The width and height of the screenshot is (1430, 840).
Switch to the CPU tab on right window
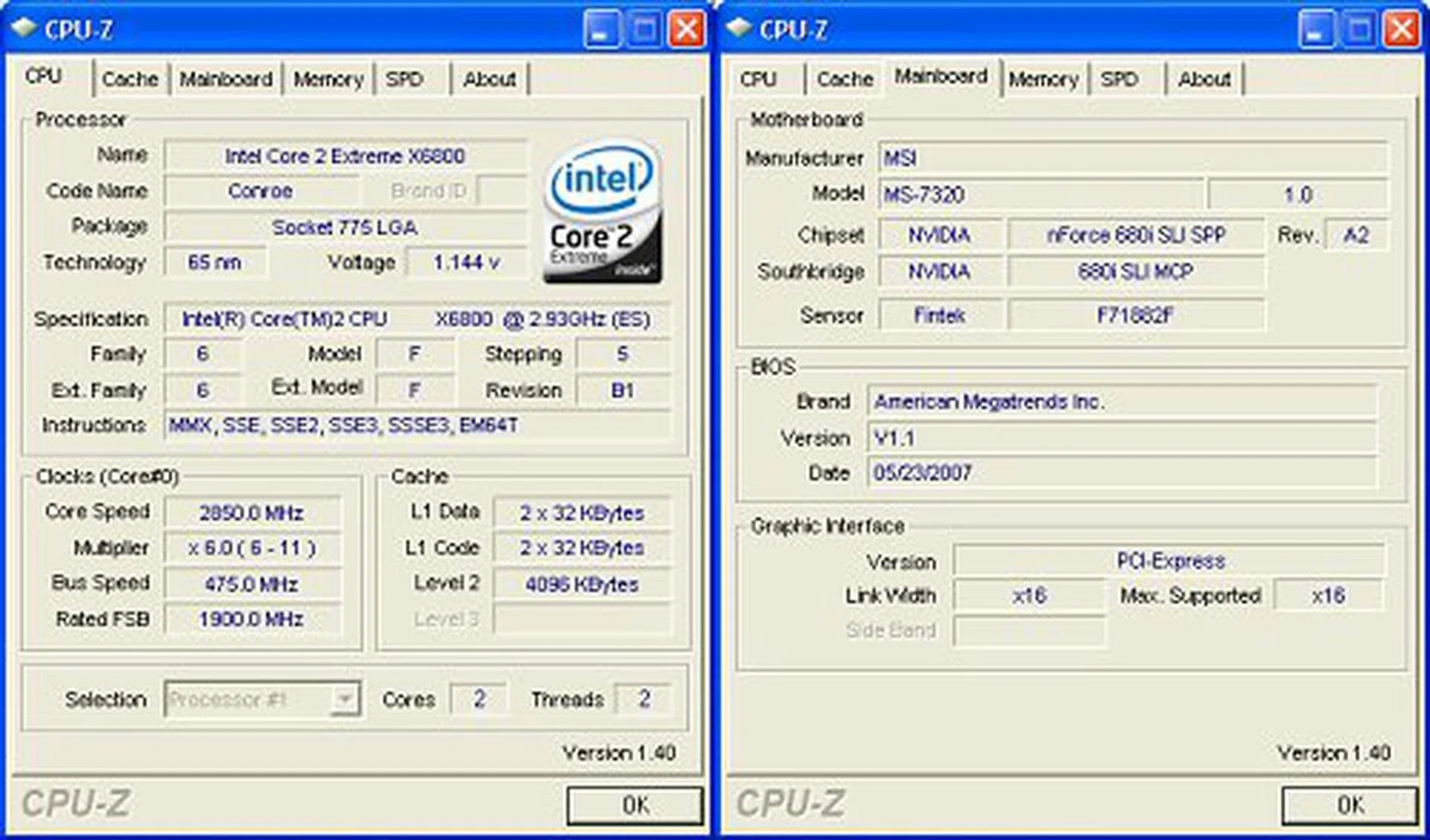coord(761,78)
